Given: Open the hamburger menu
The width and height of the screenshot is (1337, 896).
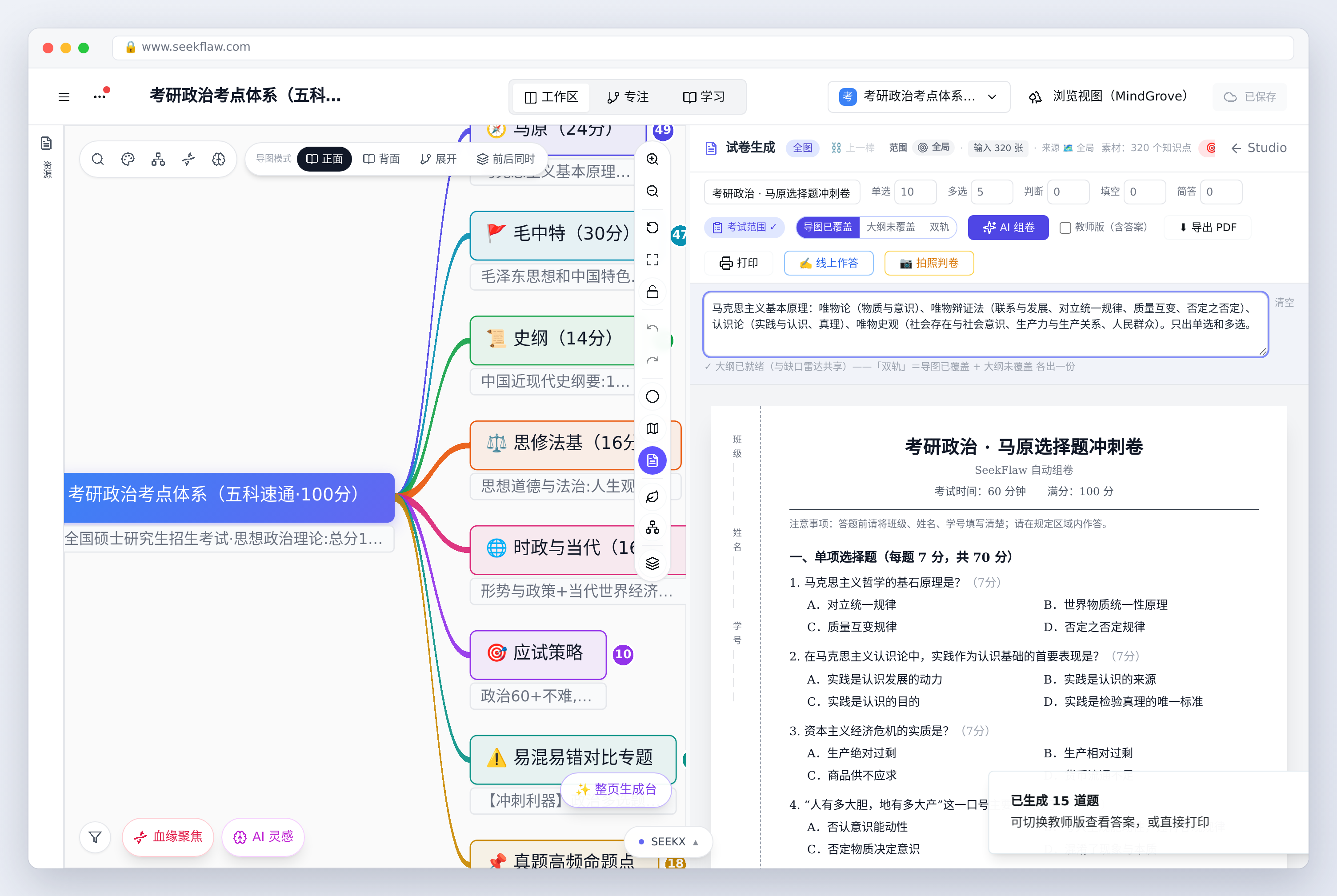Looking at the screenshot, I should 64,96.
